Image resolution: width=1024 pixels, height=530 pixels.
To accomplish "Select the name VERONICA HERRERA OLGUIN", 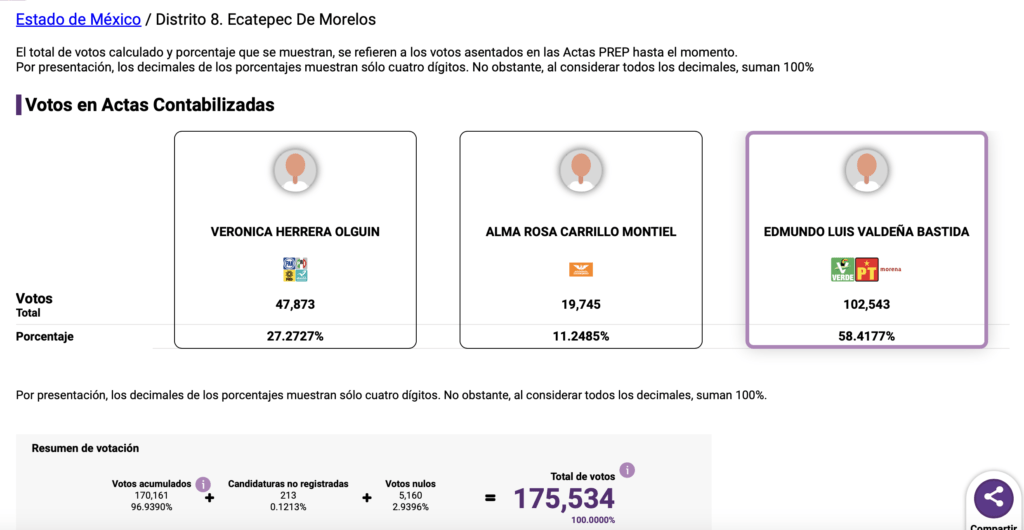I will pyautogui.click(x=295, y=232).
